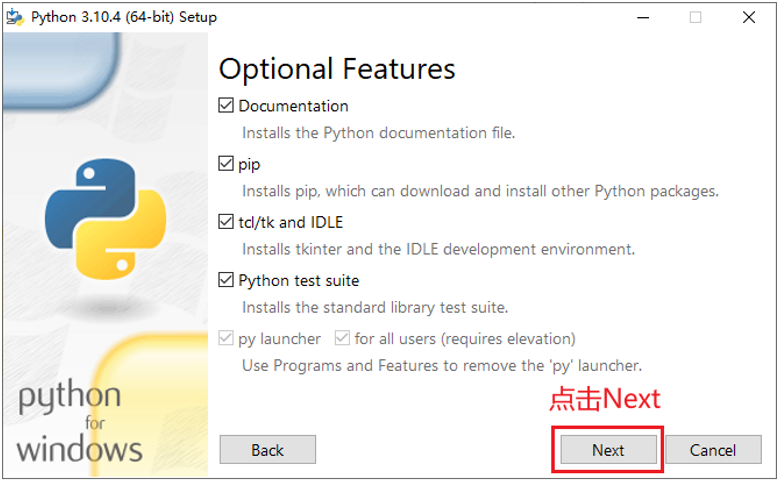The image size is (777, 481).
Task: Click the pip description text
Action: click(x=480, y=191)
